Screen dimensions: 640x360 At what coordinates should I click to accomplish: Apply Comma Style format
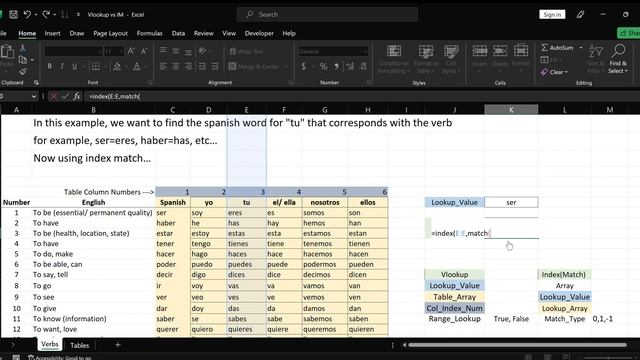pyautogui.click(x=336, y=66)
